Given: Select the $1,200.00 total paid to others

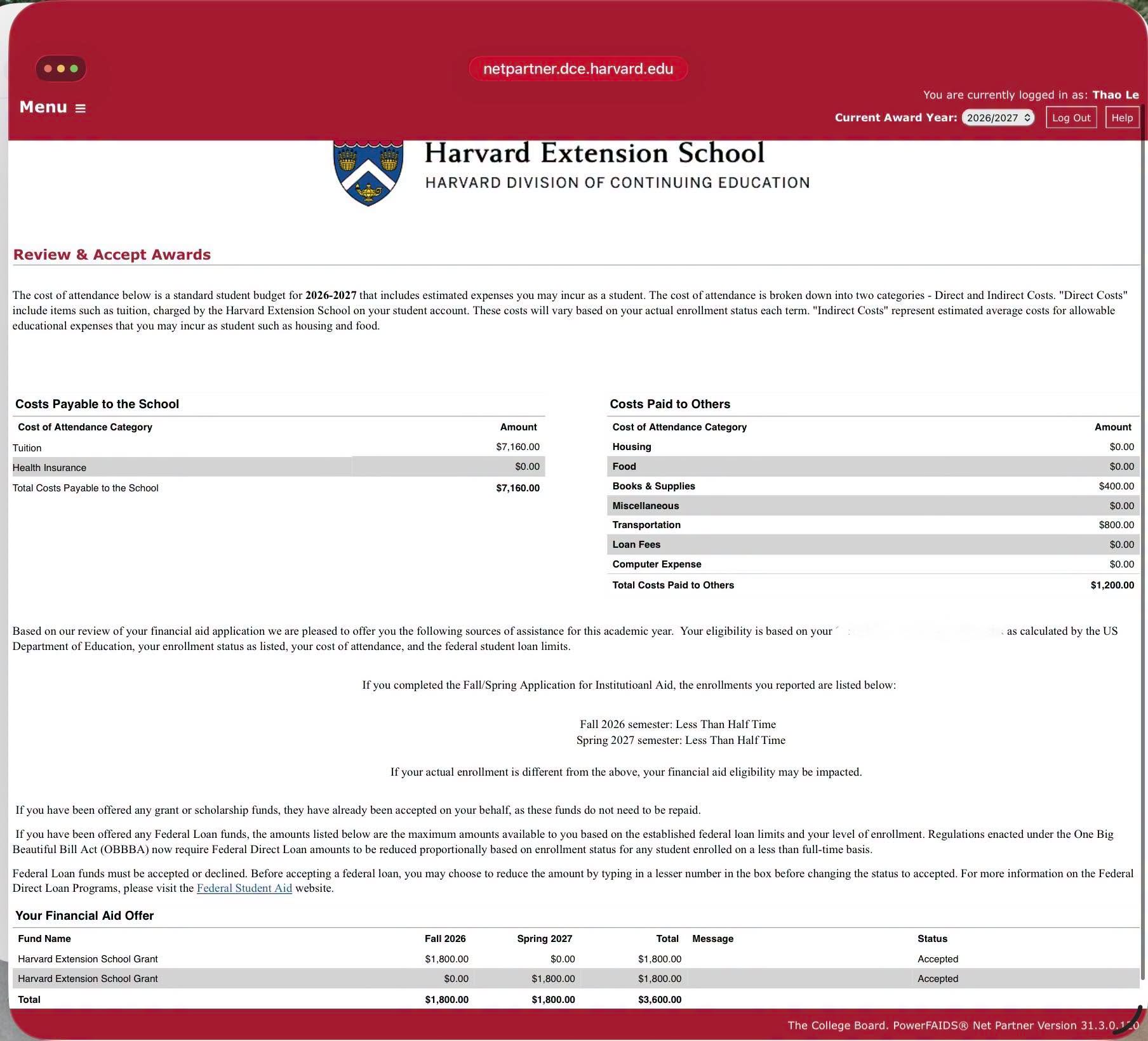Looking at the screenshot, I should point(1112,585).
